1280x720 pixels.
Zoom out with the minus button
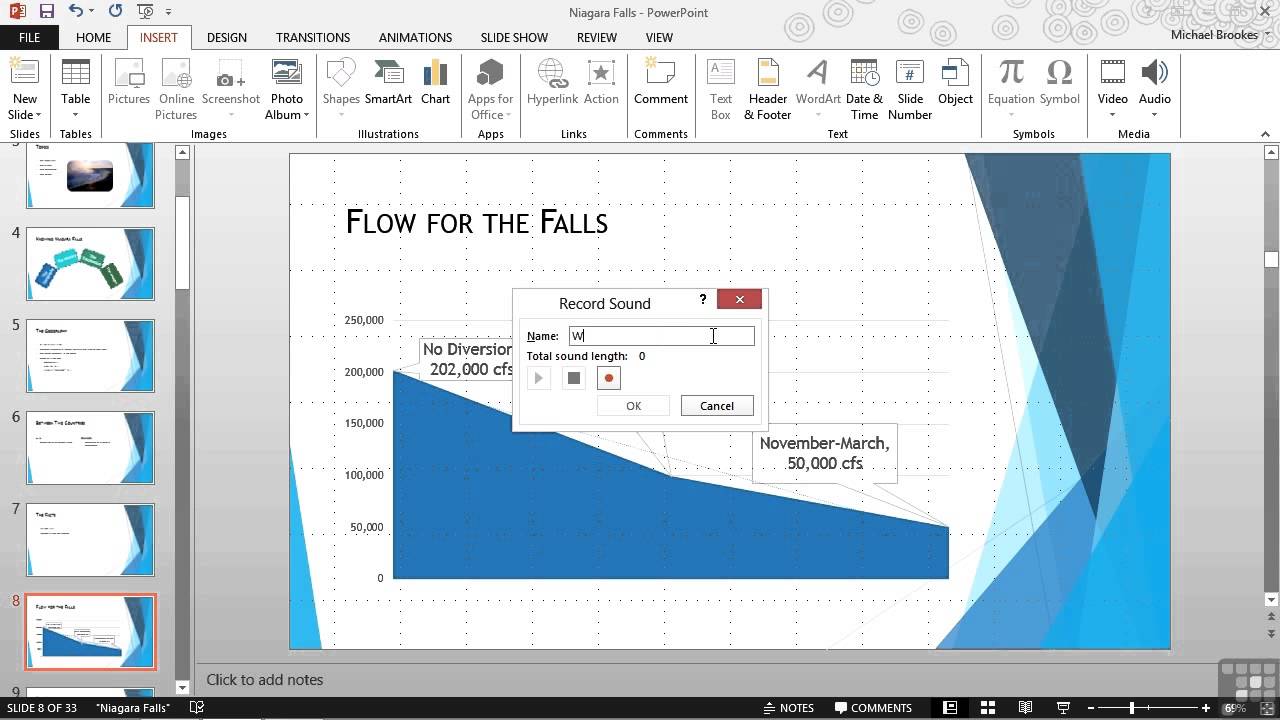point(1089,708)
